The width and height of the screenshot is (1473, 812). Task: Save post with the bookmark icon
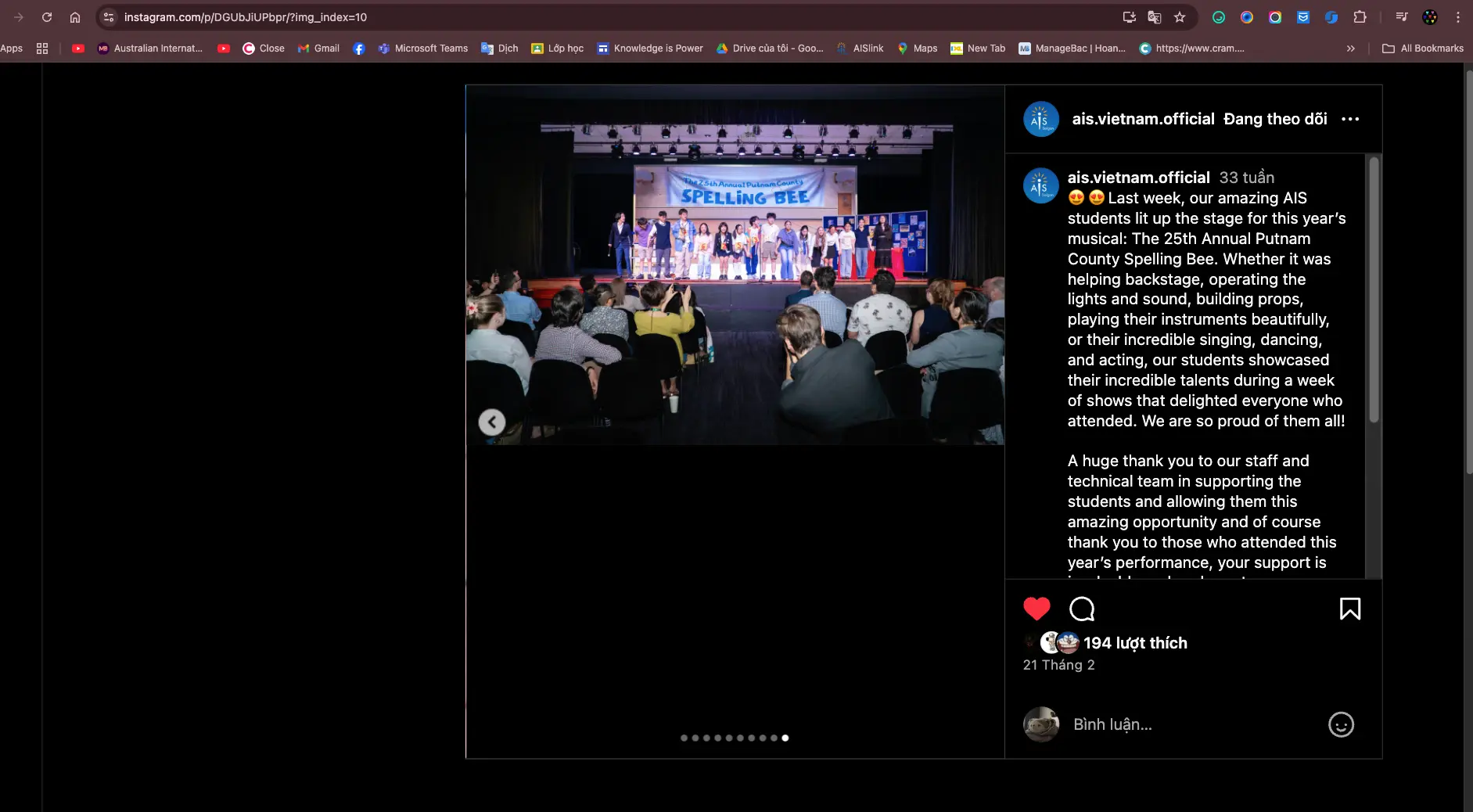point(1349,609)
